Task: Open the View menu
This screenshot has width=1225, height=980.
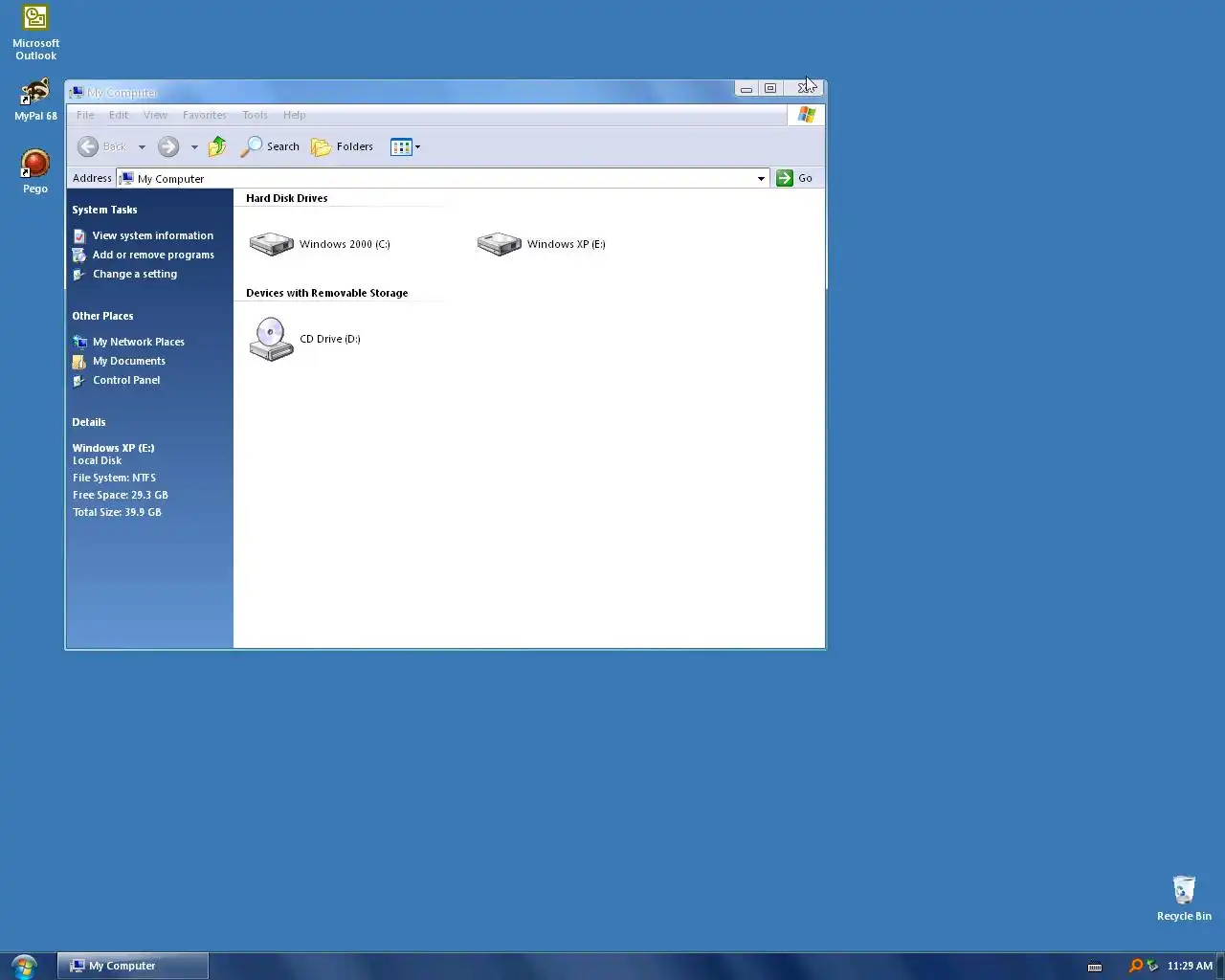Action: 155,115
